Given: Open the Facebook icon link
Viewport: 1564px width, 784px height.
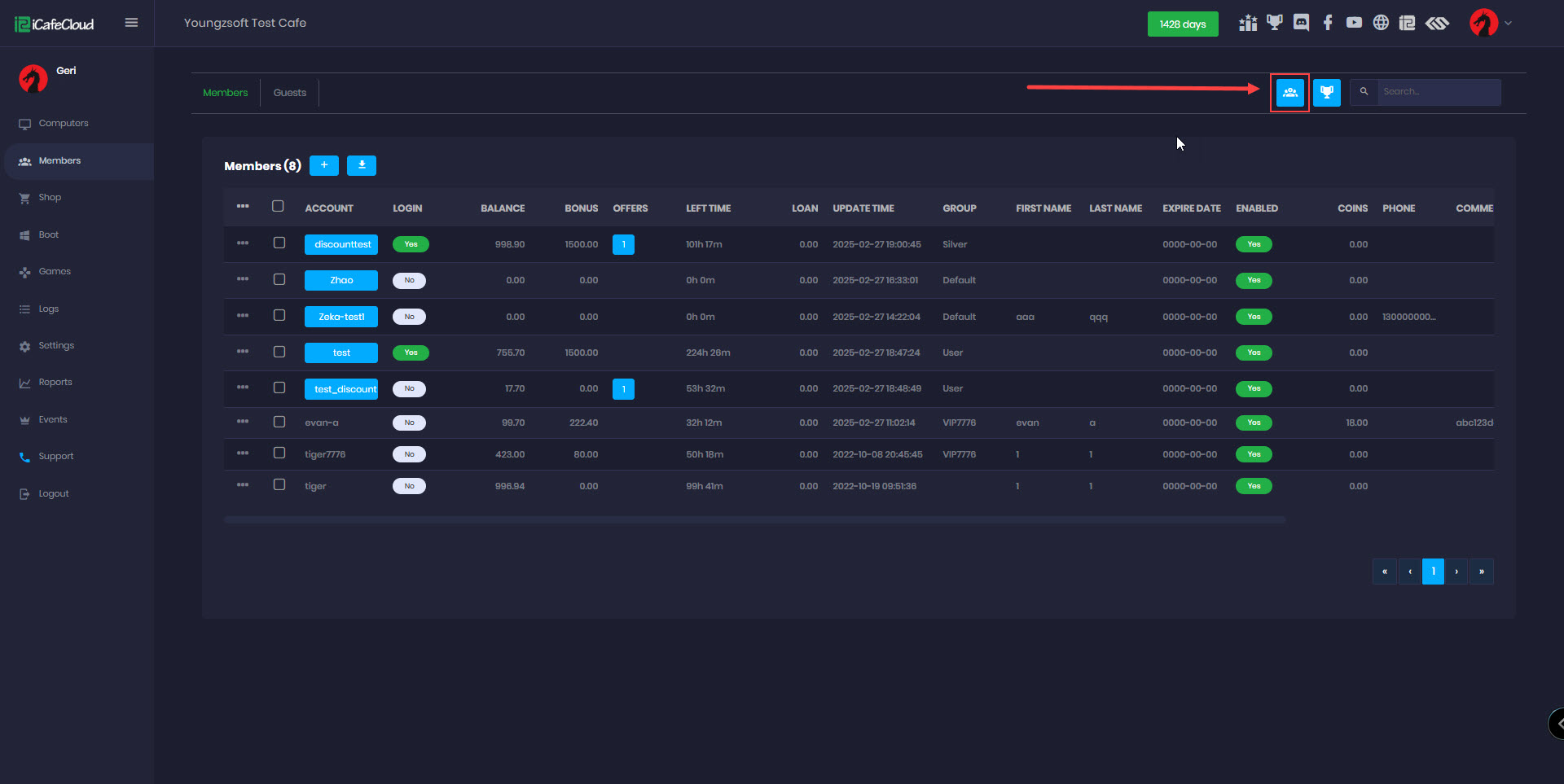Looking at the screenshot, I should [x=1328, y=23].
